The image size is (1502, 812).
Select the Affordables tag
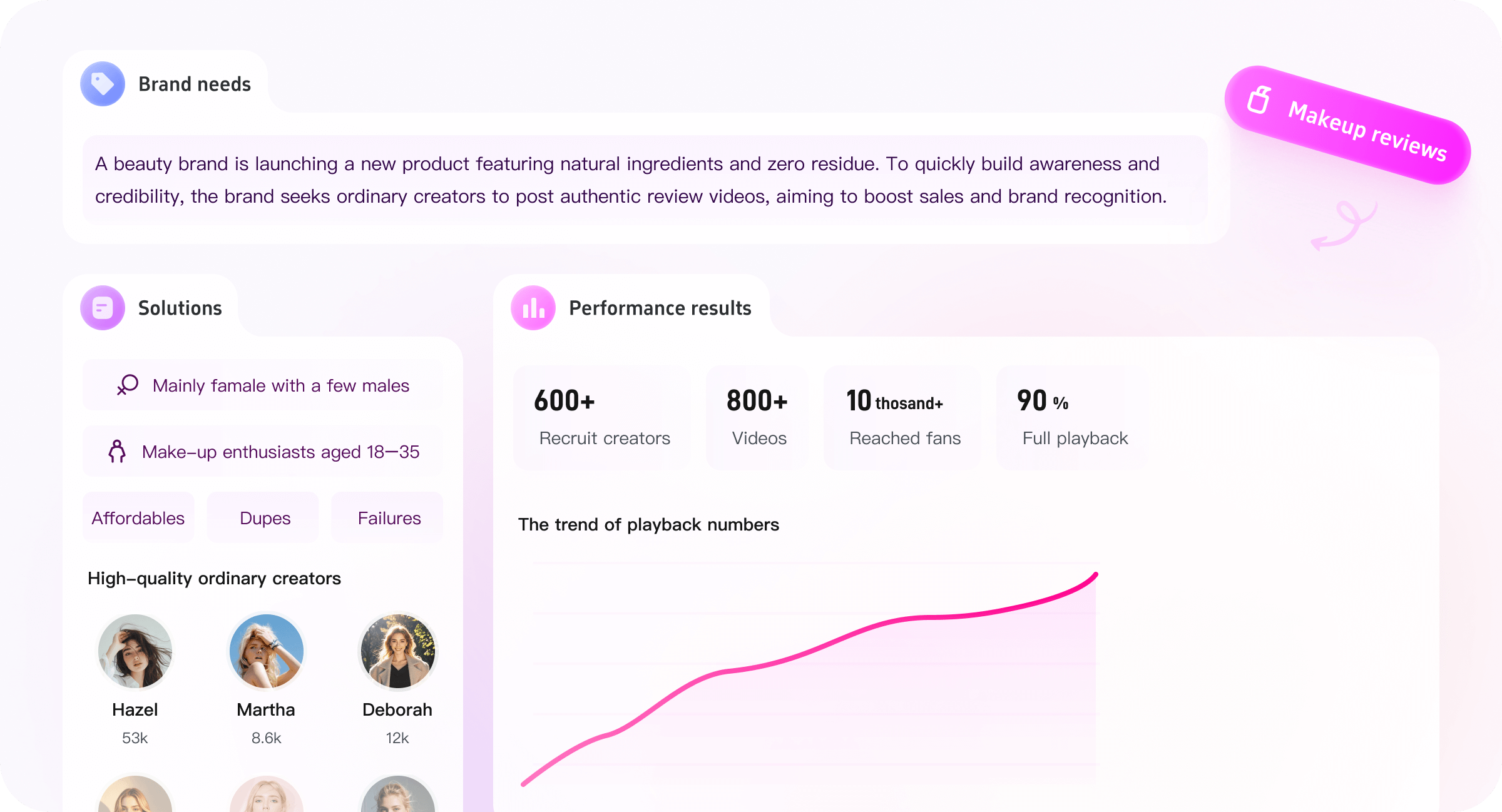tap(138, 517)
